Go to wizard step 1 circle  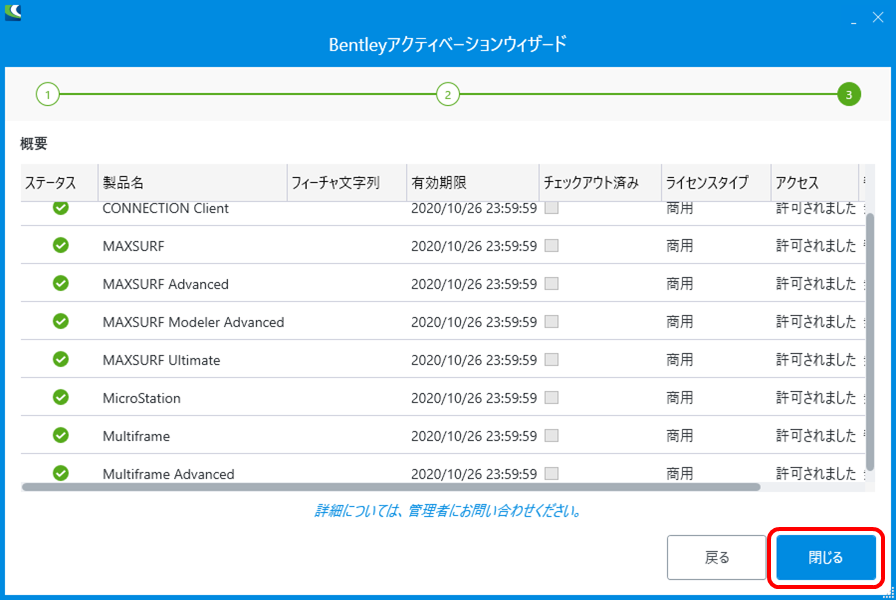tap(47, 94)
